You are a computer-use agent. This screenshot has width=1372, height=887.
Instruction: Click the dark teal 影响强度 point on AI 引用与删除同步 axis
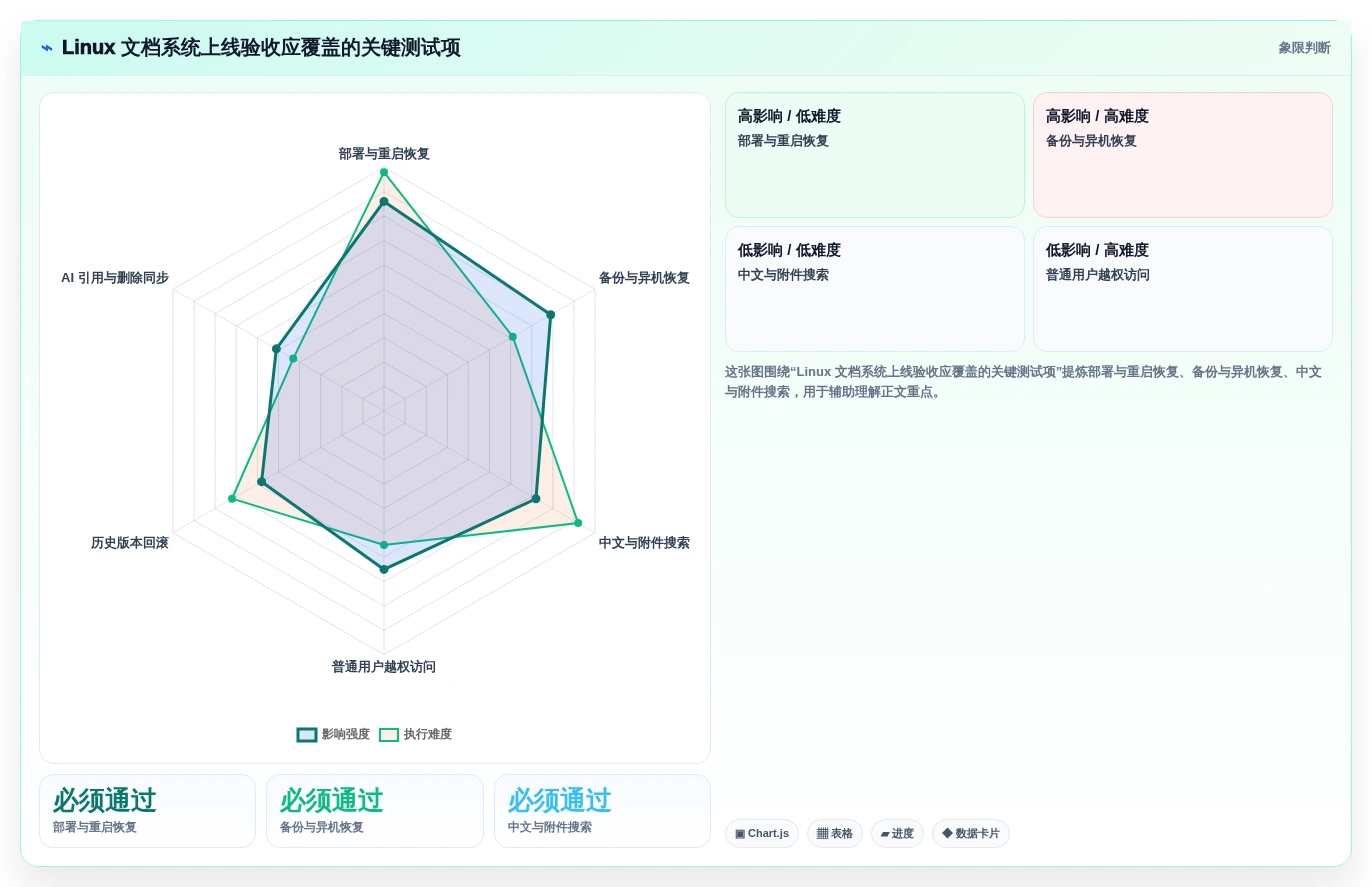[276, 349]
